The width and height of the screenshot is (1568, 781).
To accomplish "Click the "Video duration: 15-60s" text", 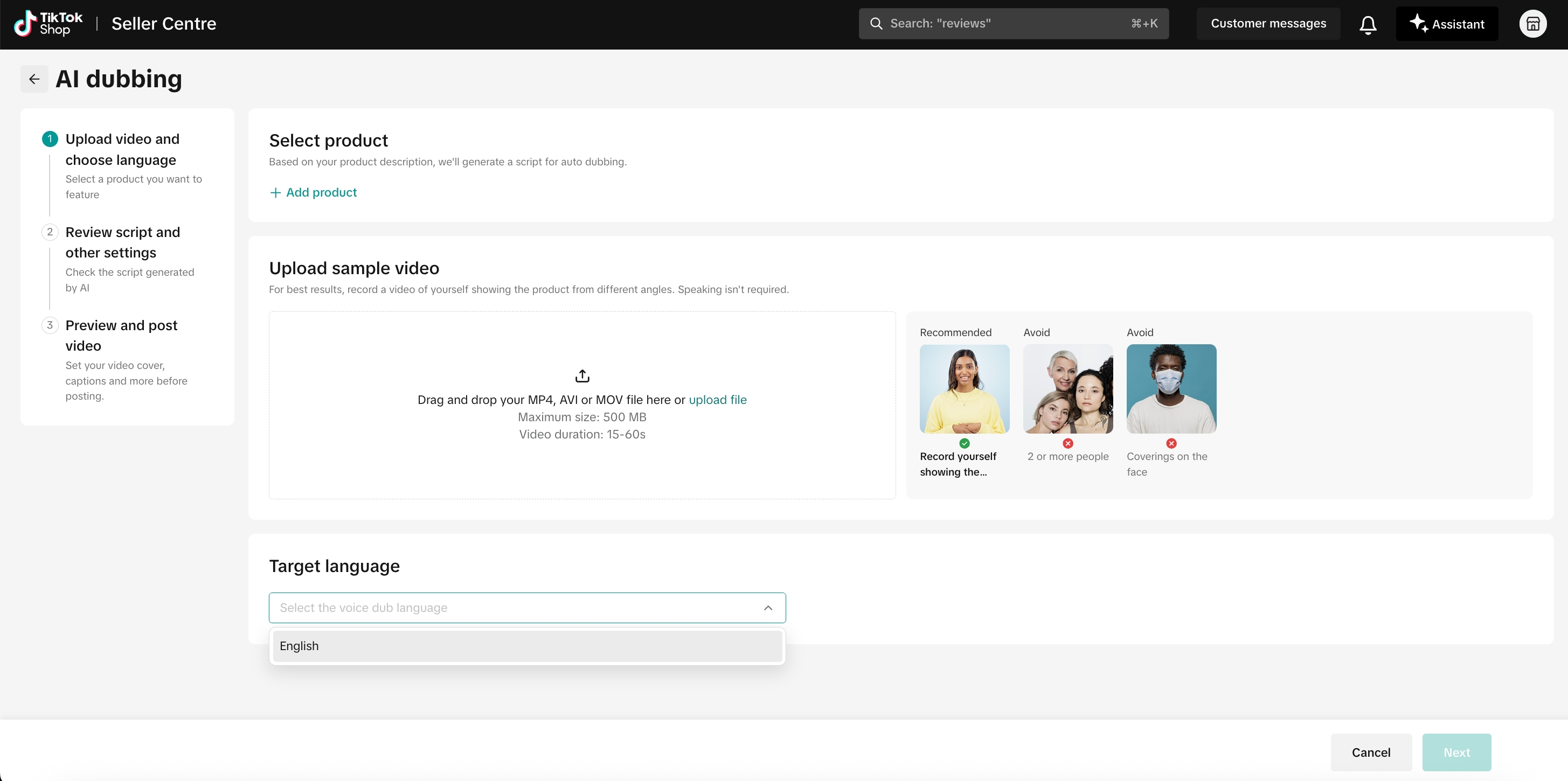I will click(582, 434).
